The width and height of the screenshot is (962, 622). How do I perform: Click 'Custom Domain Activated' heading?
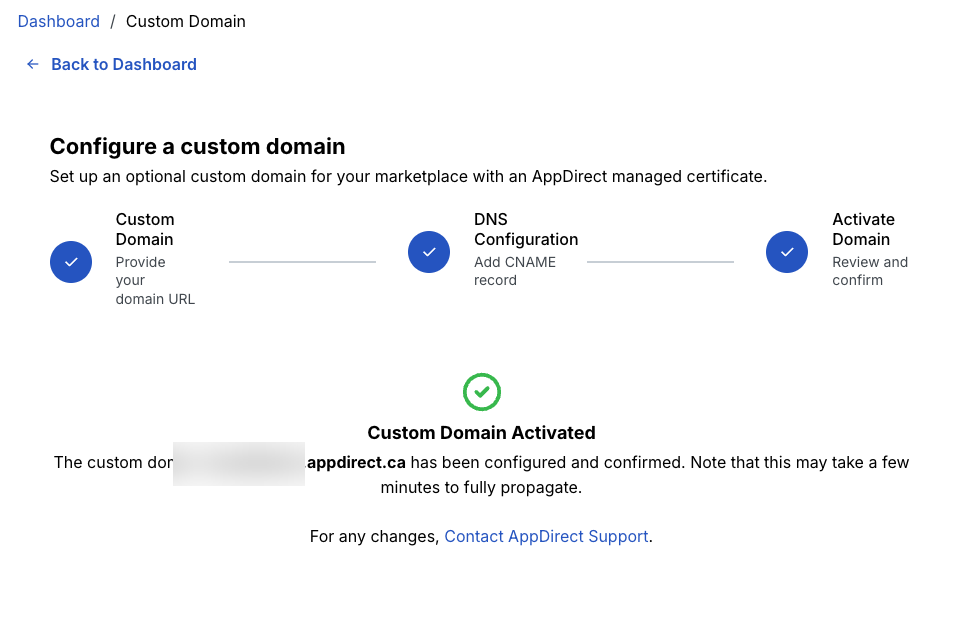(x=482, y=433)
